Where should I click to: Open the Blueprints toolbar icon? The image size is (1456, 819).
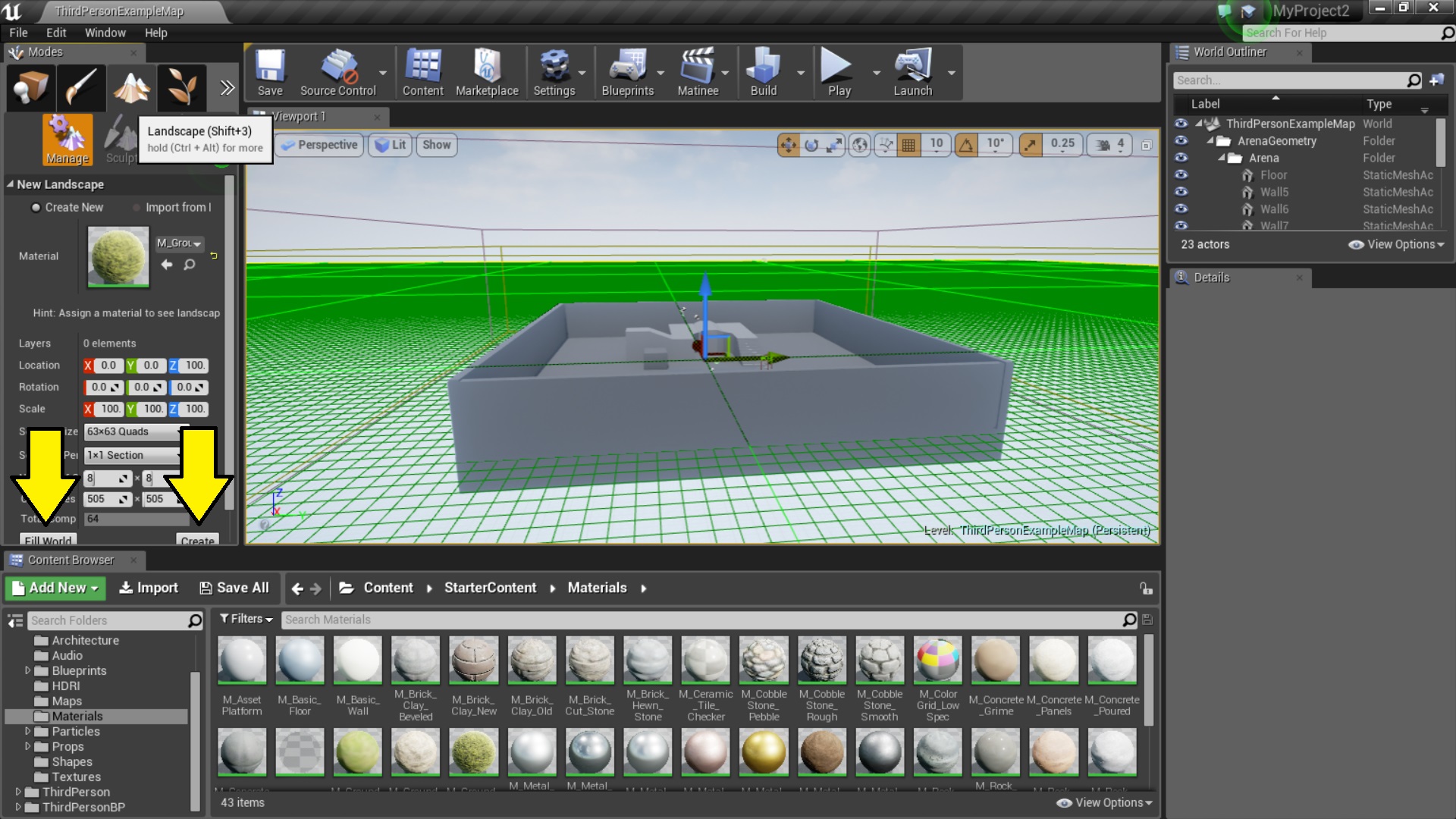(x=628, y=73)
